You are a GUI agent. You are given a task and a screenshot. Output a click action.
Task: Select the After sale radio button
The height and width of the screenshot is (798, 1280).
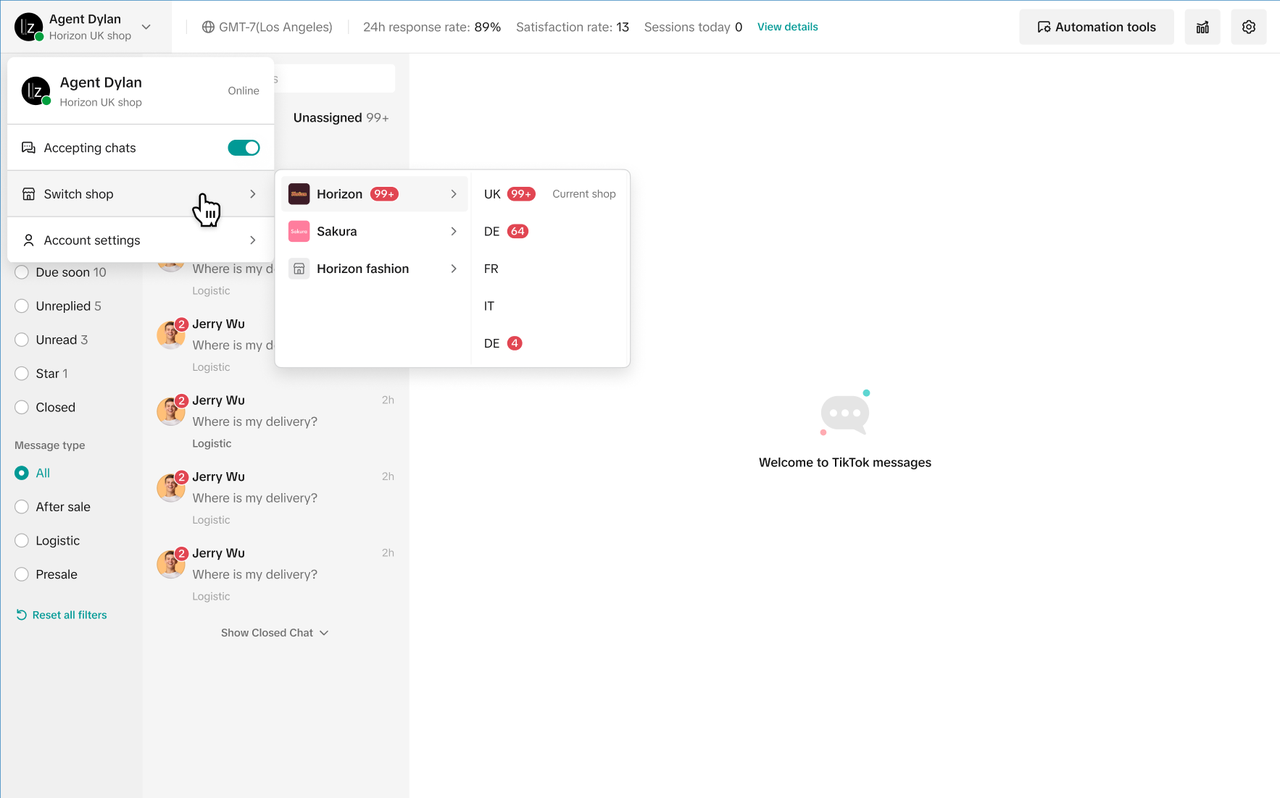(22, 507)
